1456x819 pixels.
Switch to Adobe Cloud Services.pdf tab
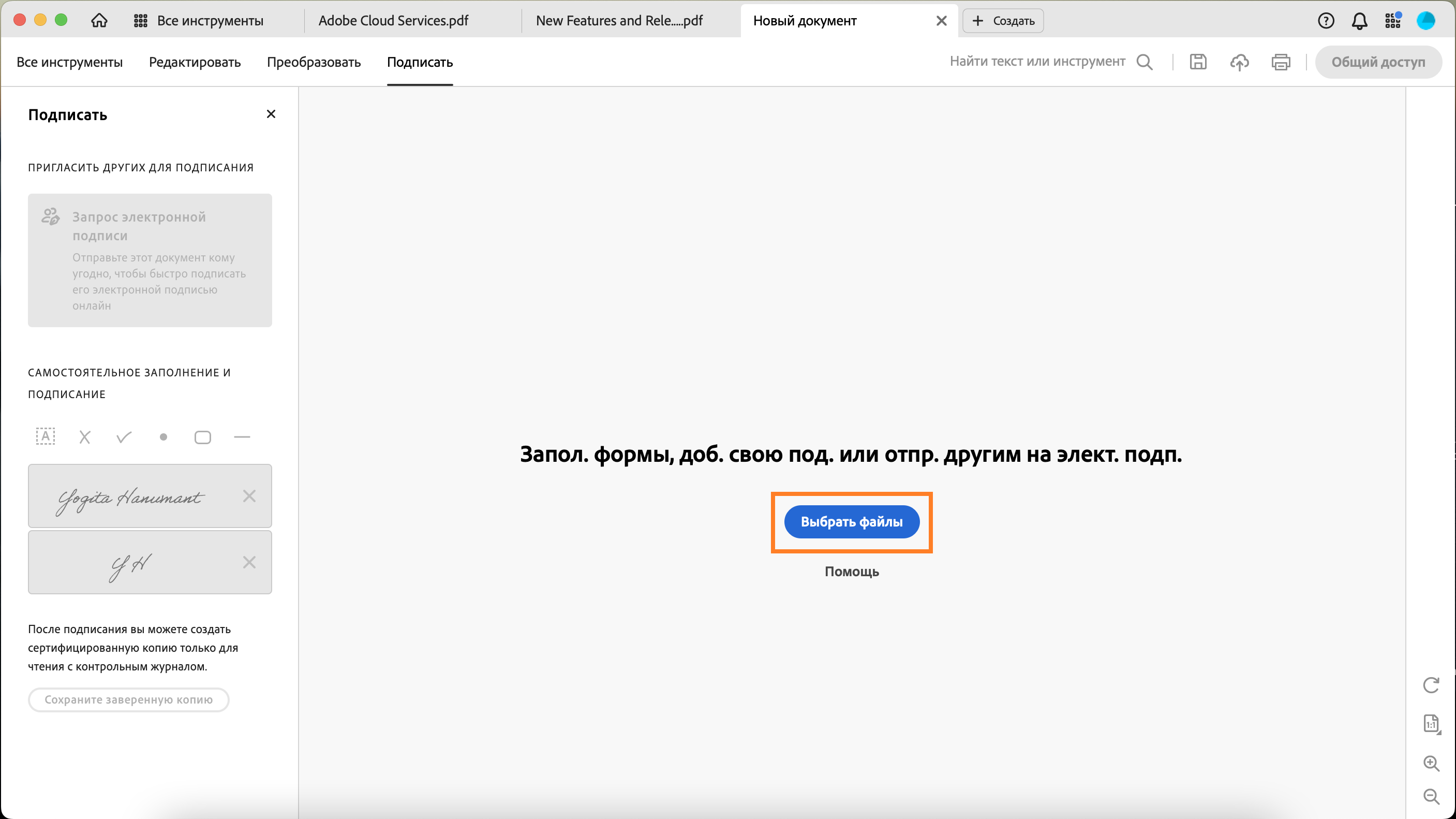393,21
